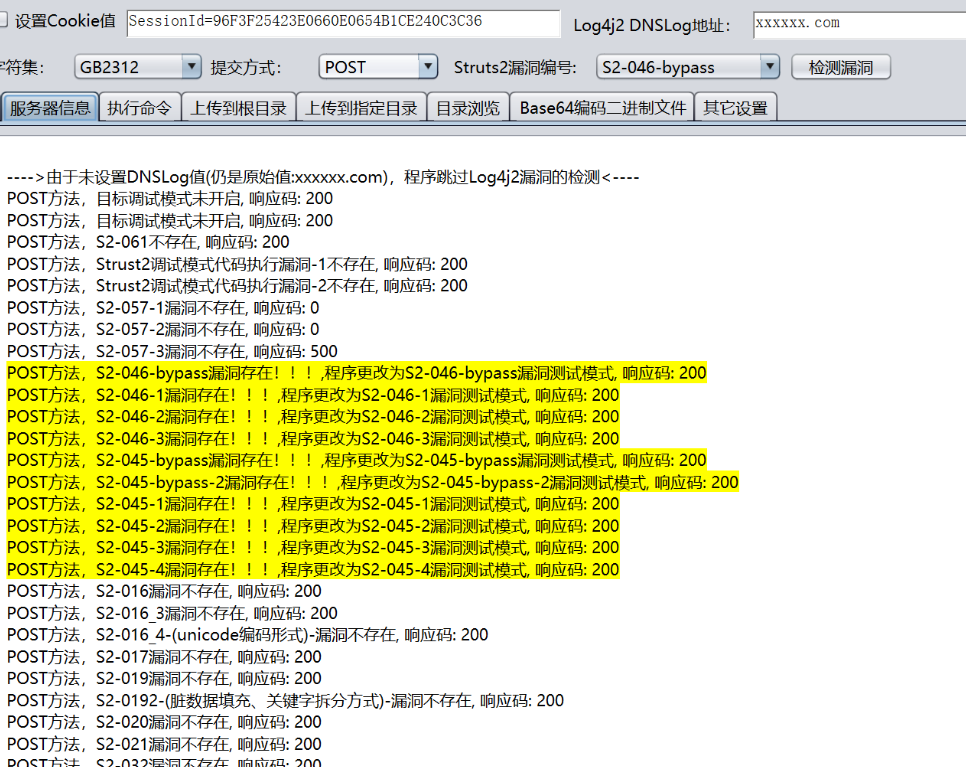Click the Log4j2 DNSLog地址 input field

[858, 23]
